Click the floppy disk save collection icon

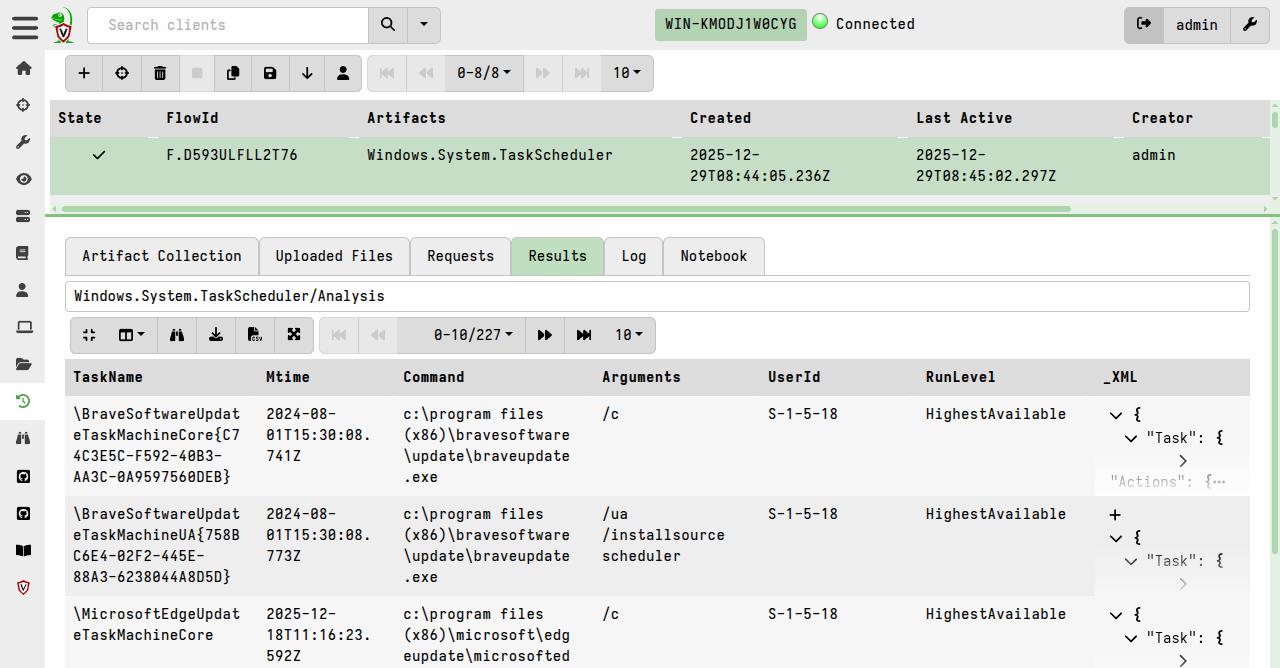270,73
